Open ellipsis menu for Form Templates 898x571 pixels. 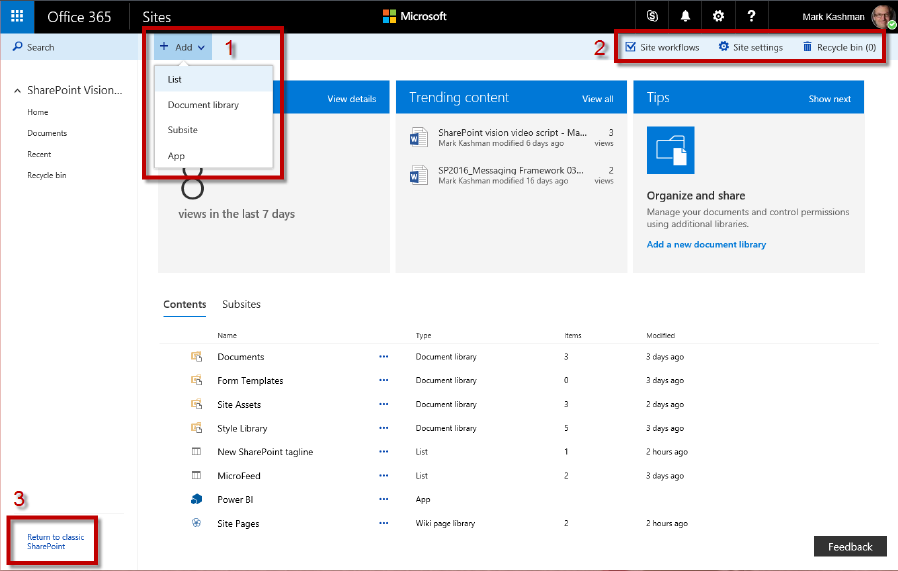[384, 380]
